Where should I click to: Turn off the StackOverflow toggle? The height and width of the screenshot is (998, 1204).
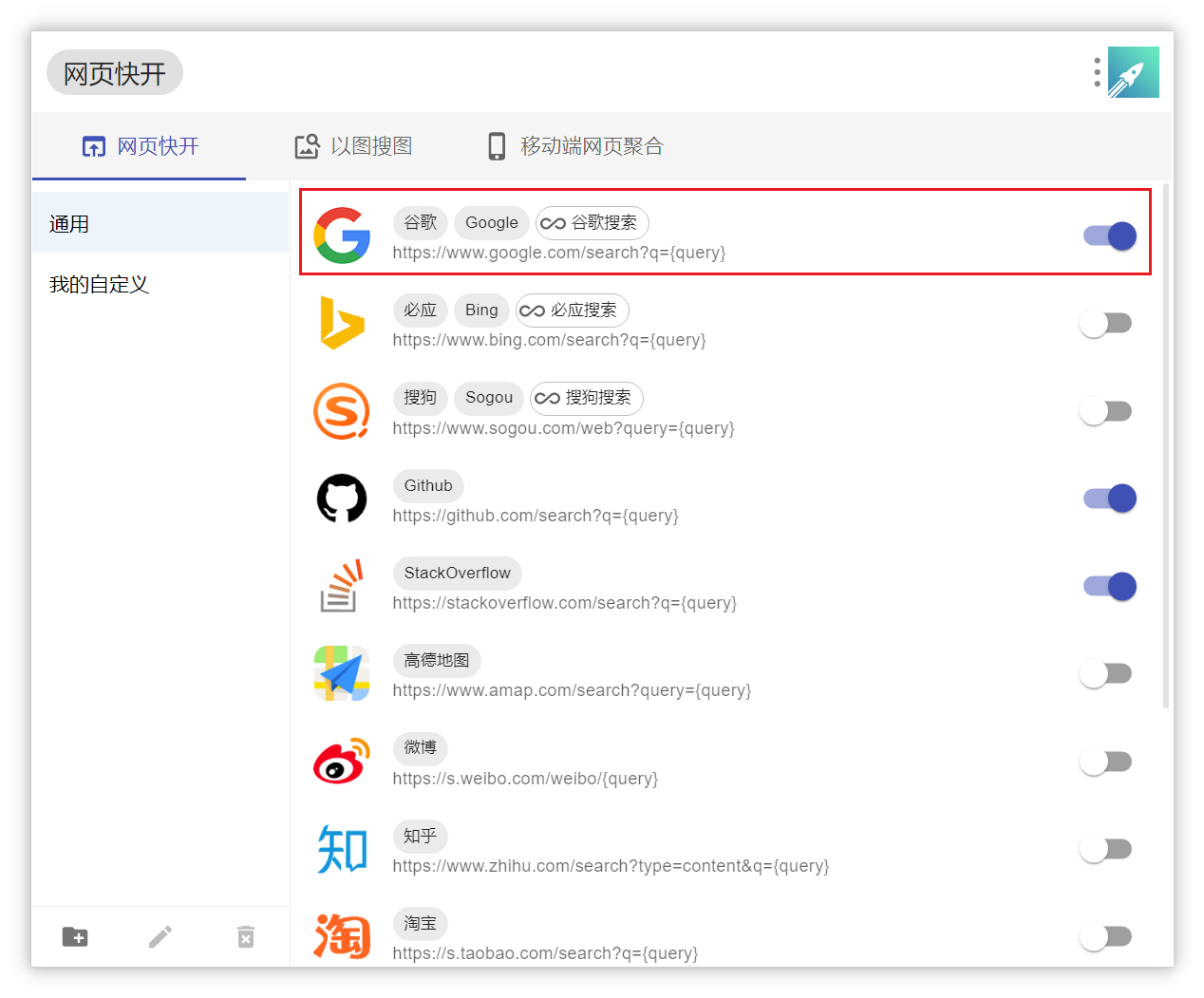1109,586
